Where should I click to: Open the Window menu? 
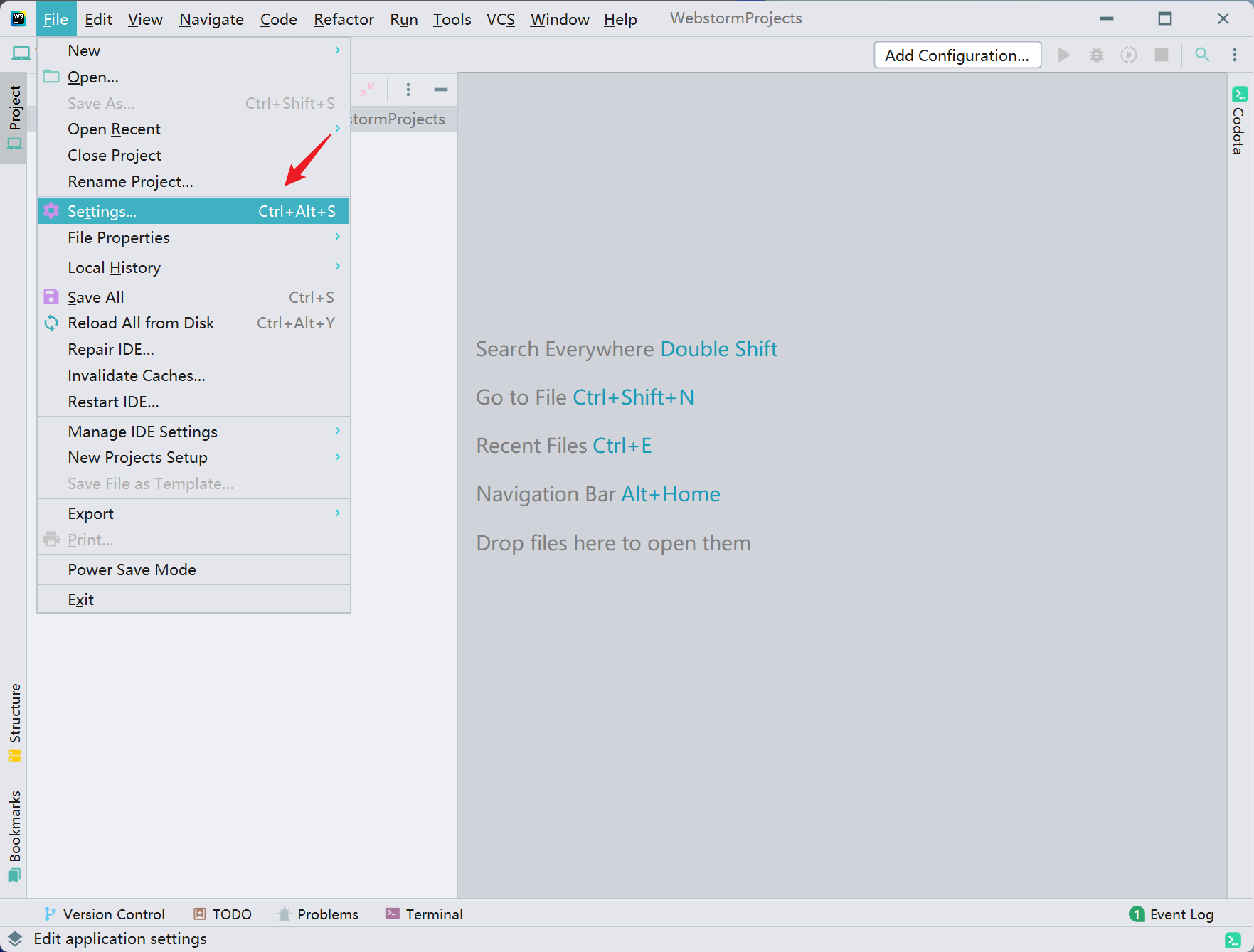point(559,19)
